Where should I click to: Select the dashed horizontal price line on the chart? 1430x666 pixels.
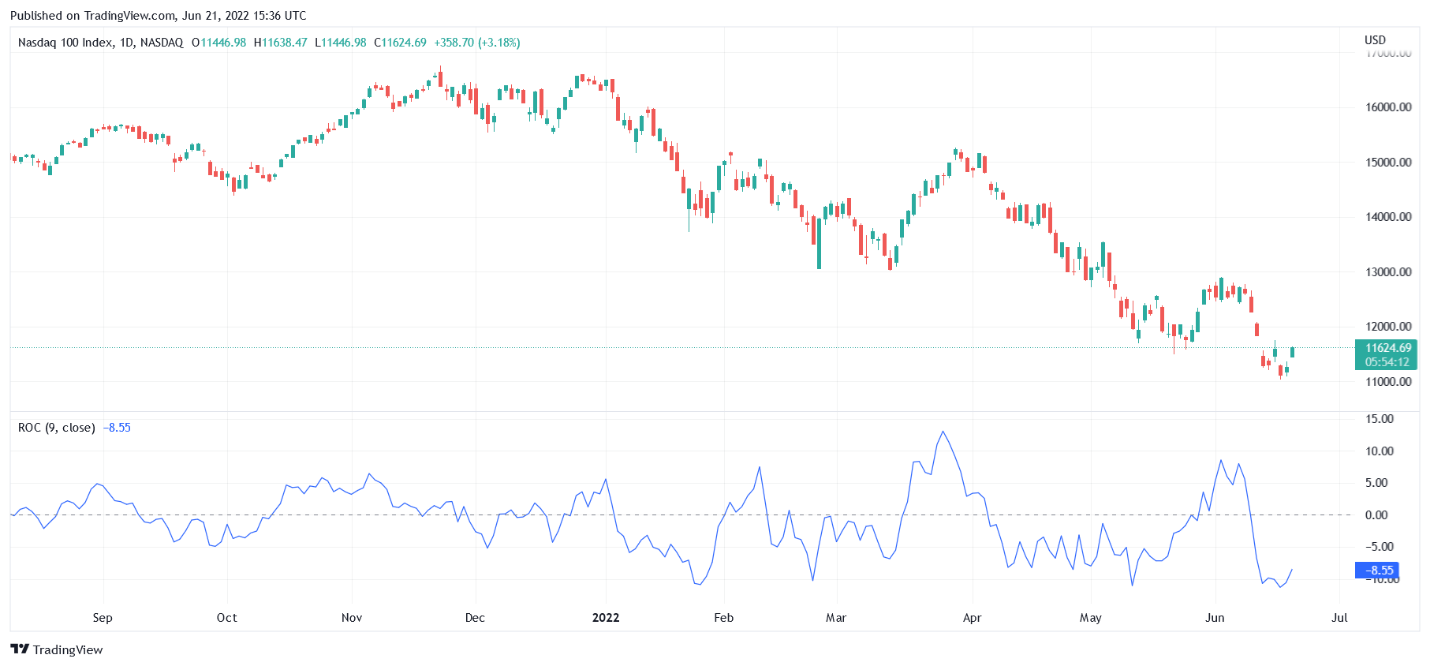pos(600,348)
